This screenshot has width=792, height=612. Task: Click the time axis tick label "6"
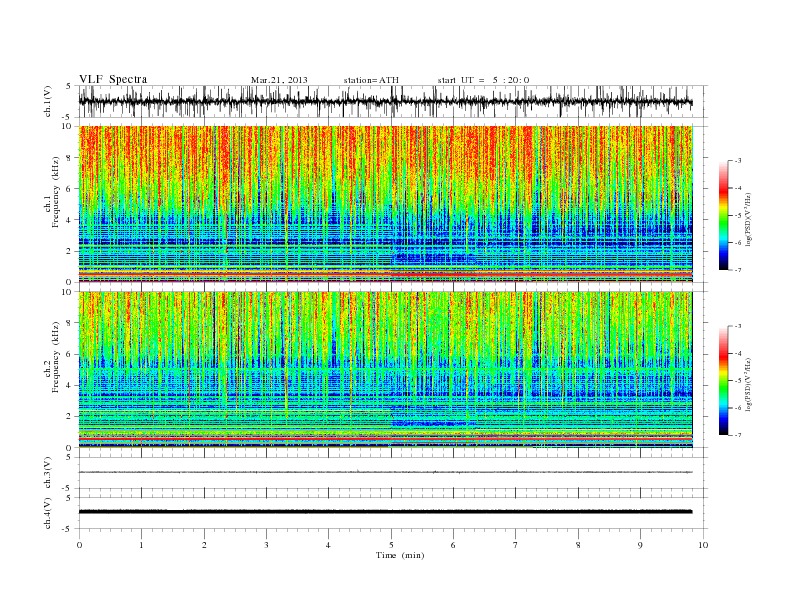453,545
